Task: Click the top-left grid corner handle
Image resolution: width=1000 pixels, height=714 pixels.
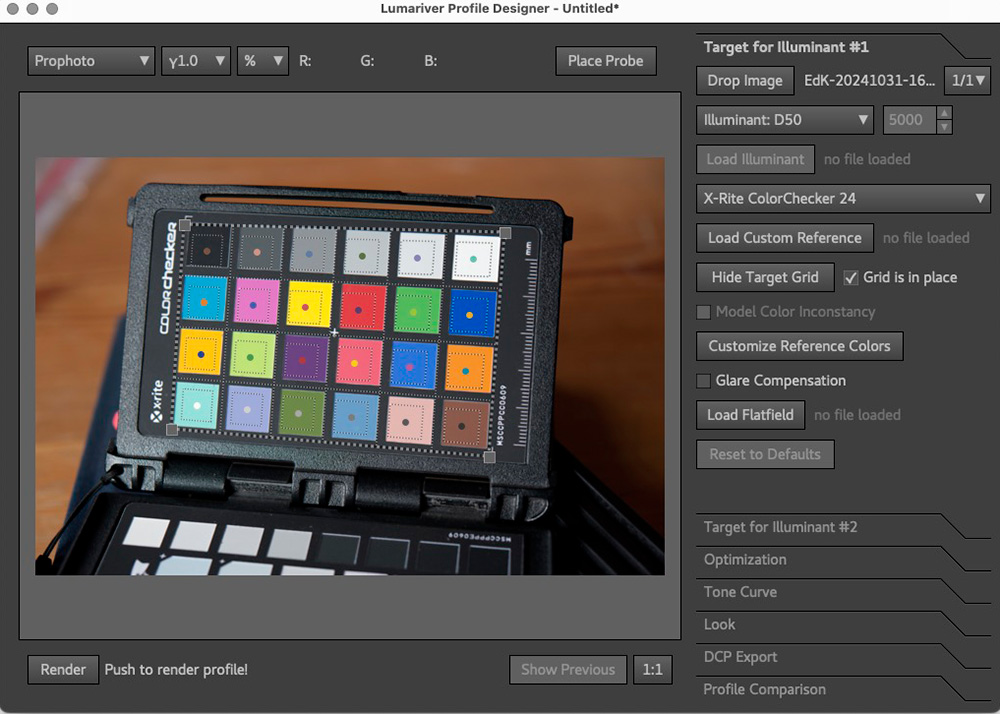Action: [184, 225]
